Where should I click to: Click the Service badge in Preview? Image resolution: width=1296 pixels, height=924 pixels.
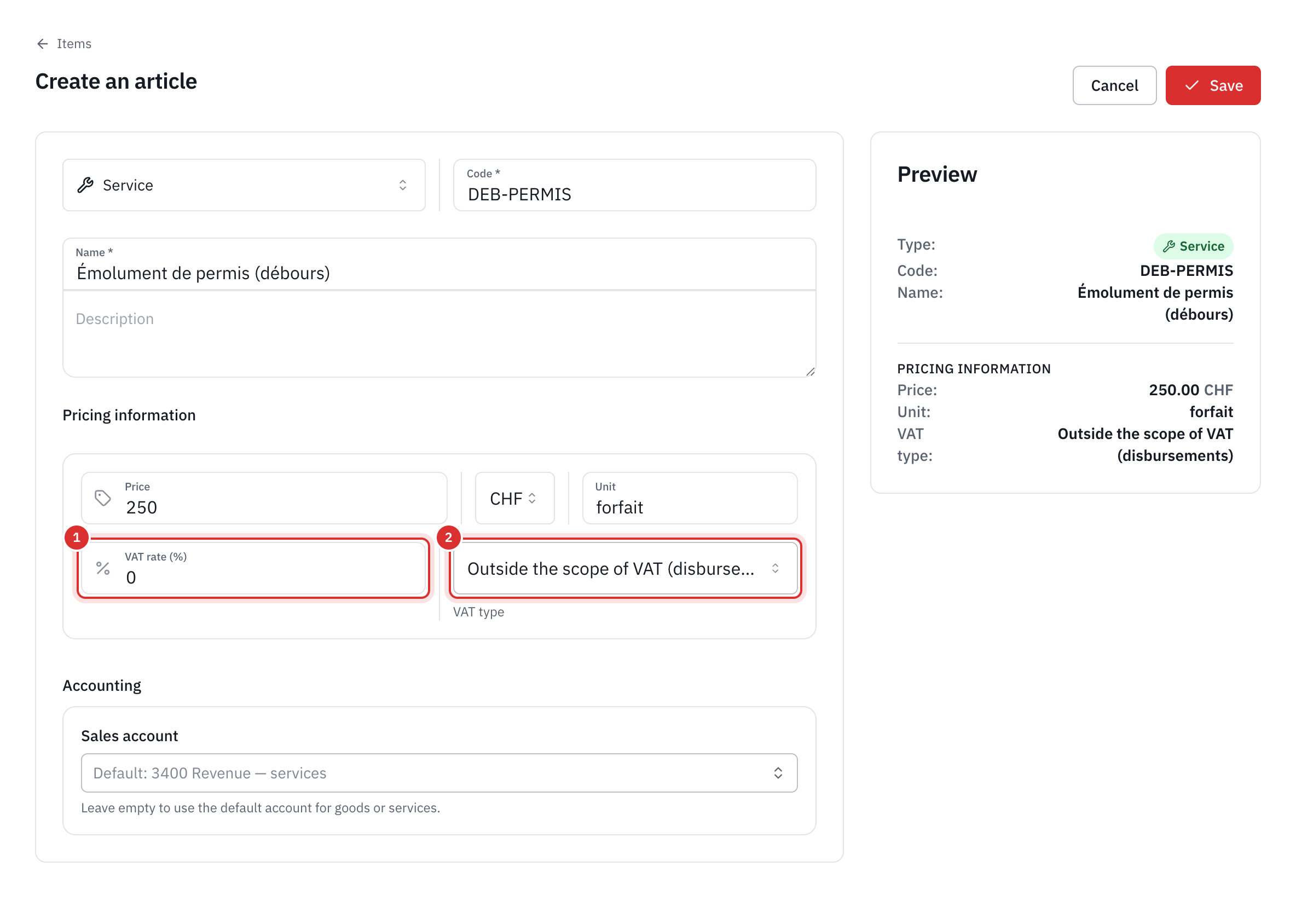click(x=1193, y=246)
